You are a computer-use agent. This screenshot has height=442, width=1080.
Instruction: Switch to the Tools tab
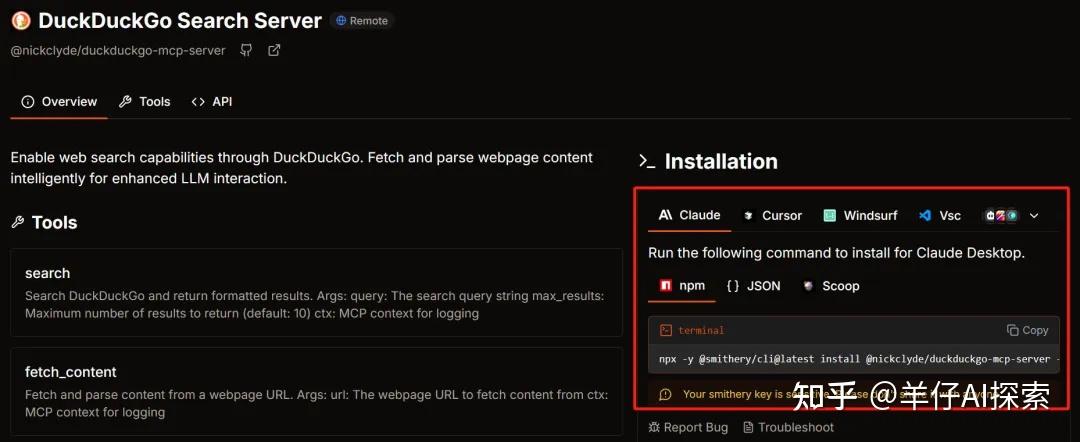click(144, 102)
